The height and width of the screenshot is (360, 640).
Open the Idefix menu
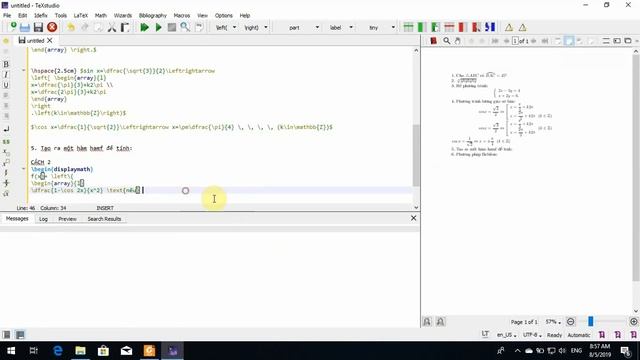point(40,16)
